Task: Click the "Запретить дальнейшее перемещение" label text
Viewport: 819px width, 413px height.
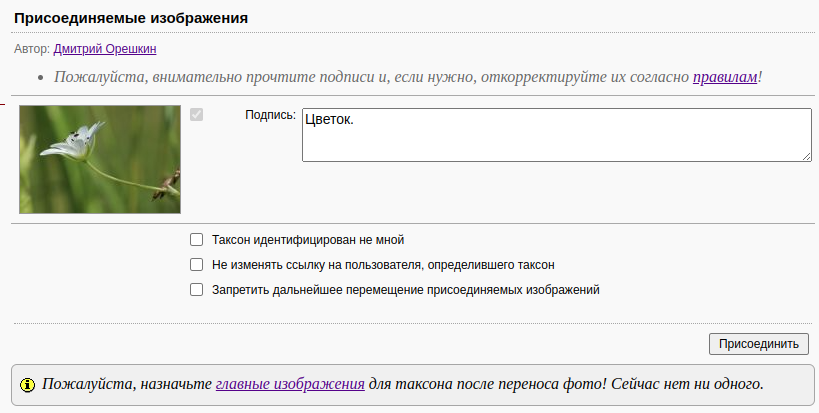Action: pyautogui.click(x=405, y=290)
